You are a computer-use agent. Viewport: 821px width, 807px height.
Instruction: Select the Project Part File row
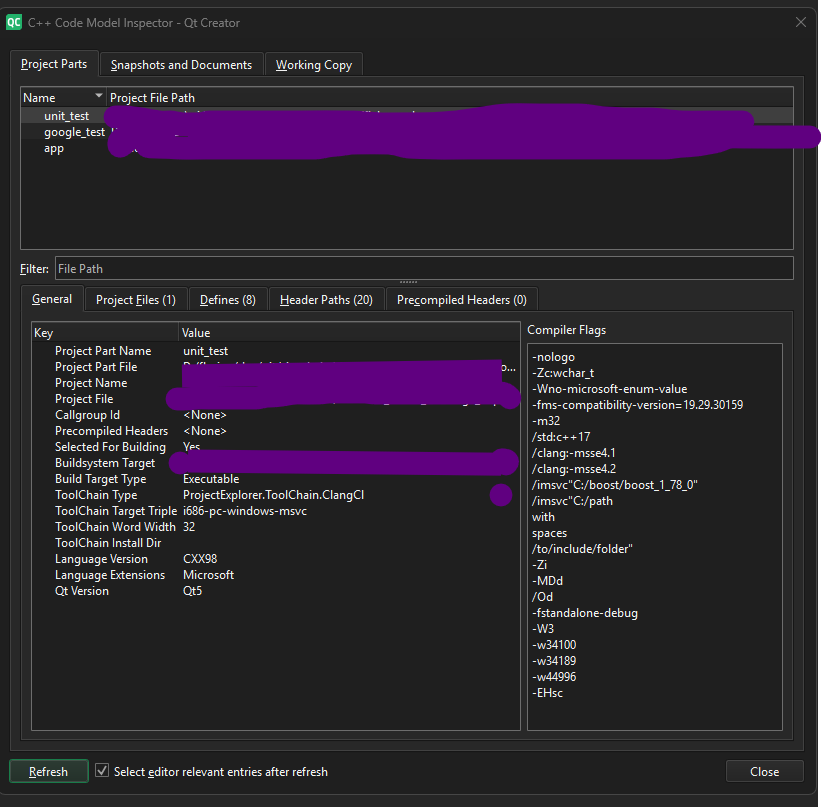(276, 367)
